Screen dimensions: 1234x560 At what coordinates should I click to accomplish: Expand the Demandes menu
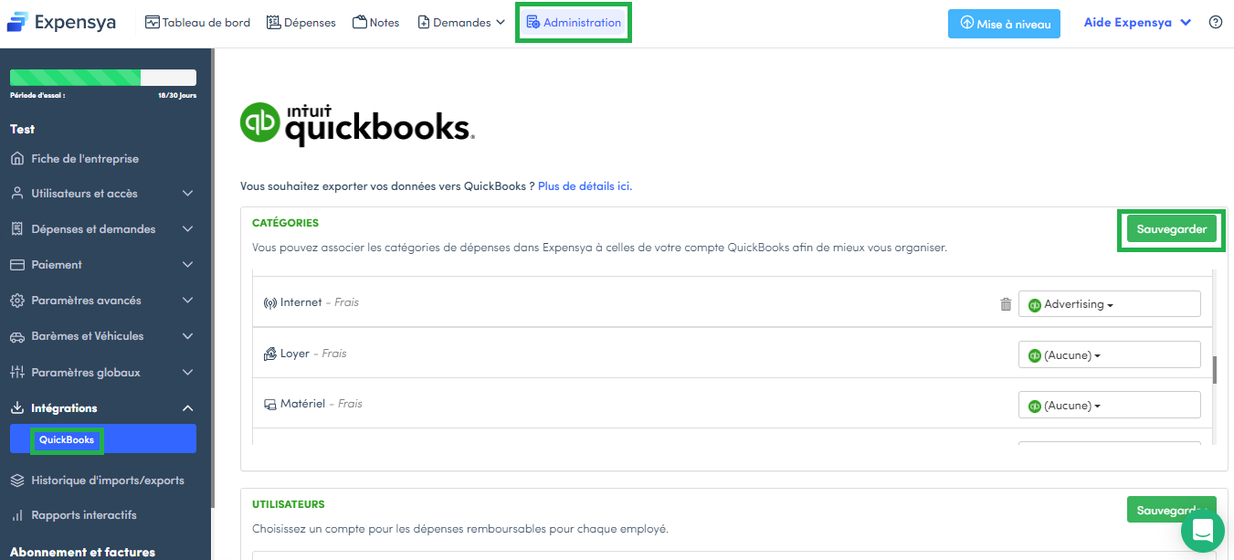pos(461,22)
